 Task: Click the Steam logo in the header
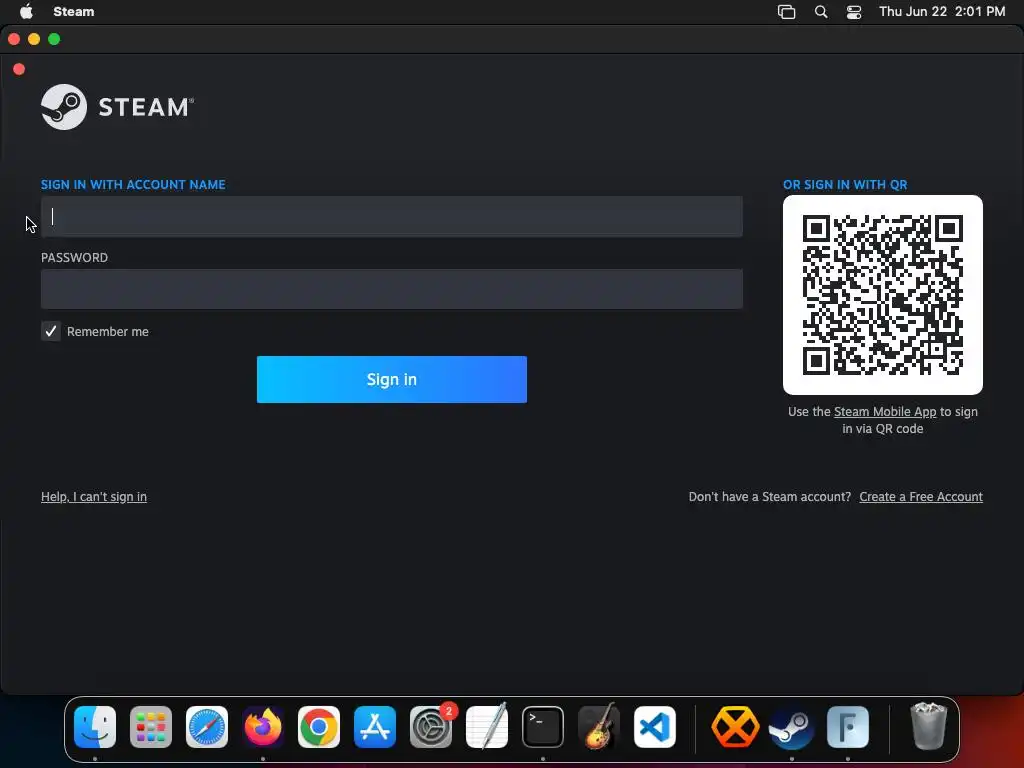[x=118, y=106]
